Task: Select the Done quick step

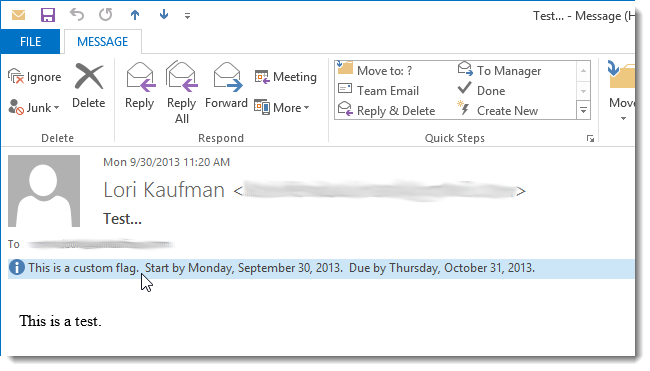Action: (481, 90)
